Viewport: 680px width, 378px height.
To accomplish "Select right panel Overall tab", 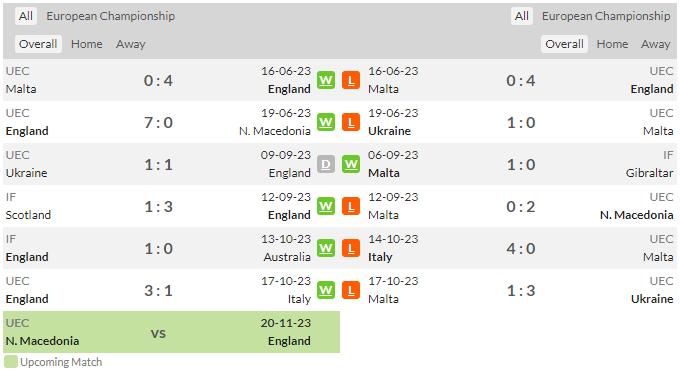I will 564,44.
